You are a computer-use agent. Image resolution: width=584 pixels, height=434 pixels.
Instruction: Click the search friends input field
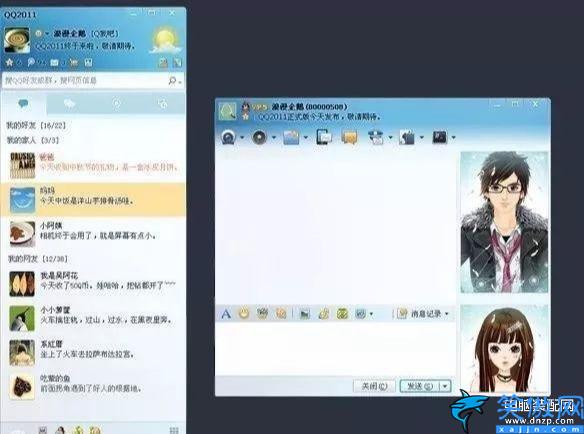(85, 80)
